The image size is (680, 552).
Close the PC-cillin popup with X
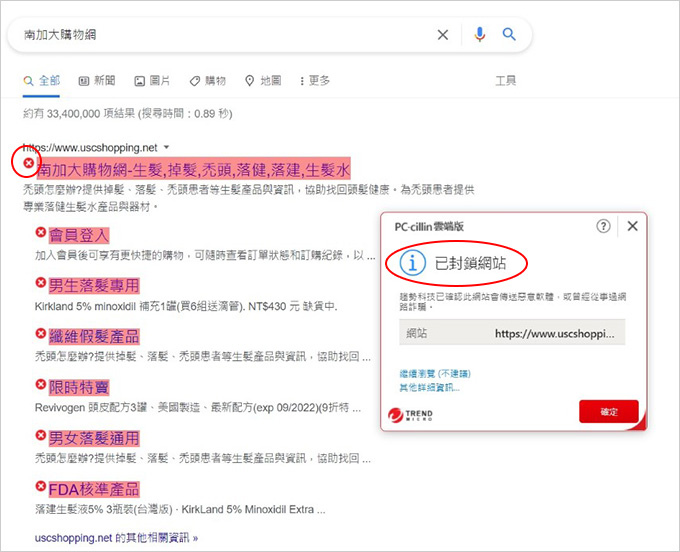(x=632, y=226)
